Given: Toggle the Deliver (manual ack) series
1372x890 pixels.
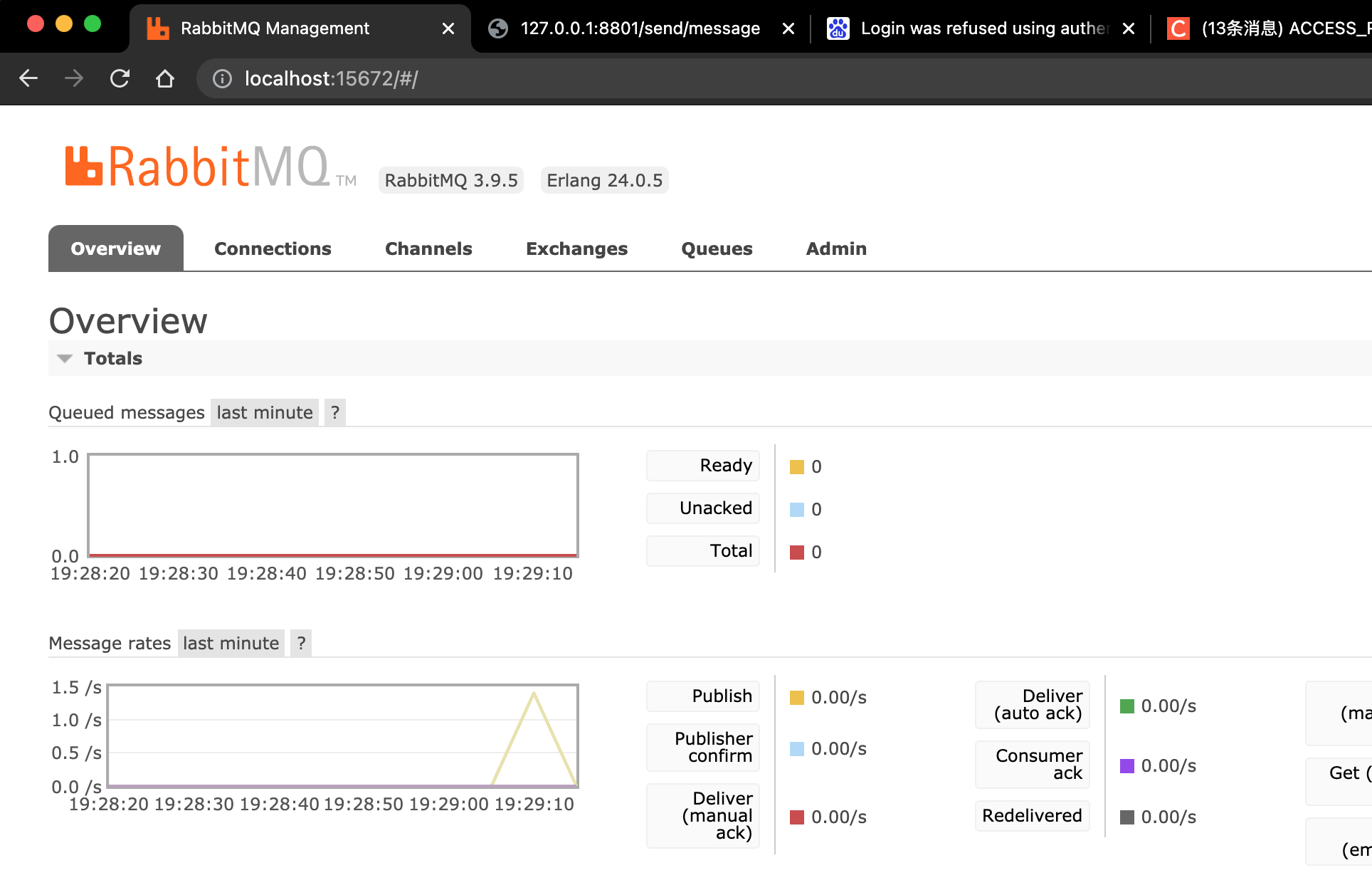Looking at the screenshot, I should point(703,816).
